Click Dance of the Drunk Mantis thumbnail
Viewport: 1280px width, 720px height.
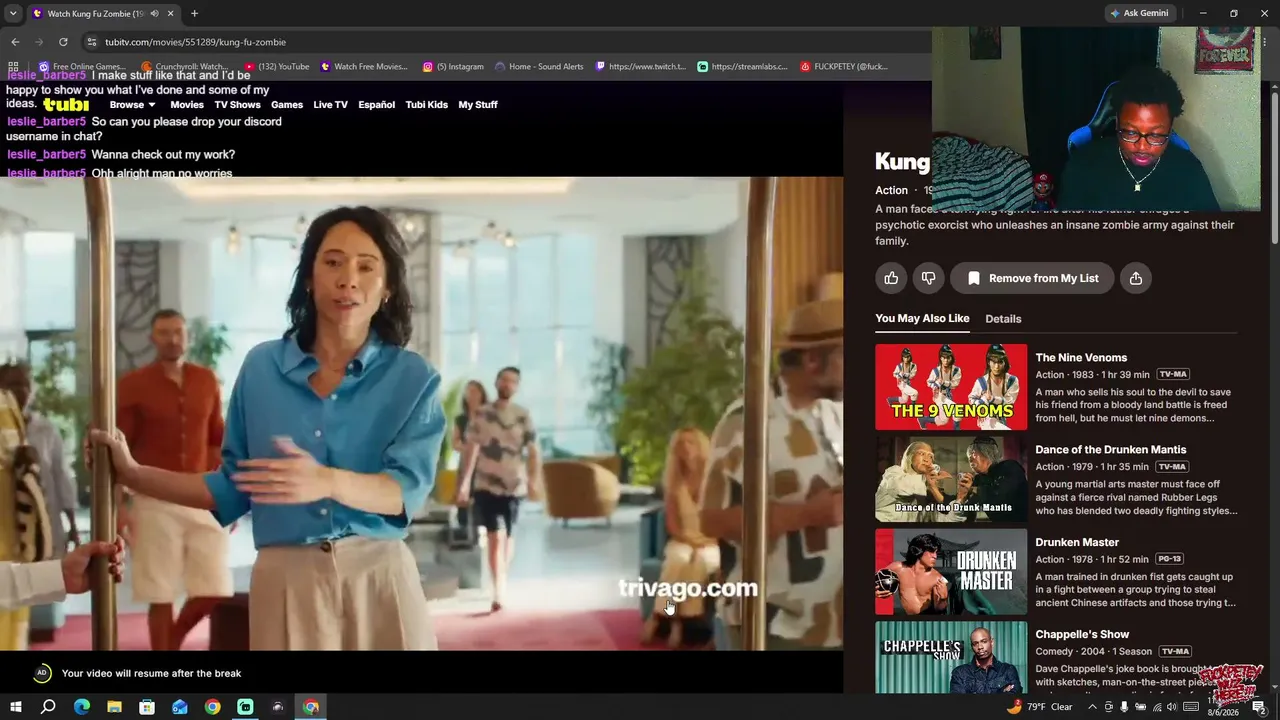[951, 479]
